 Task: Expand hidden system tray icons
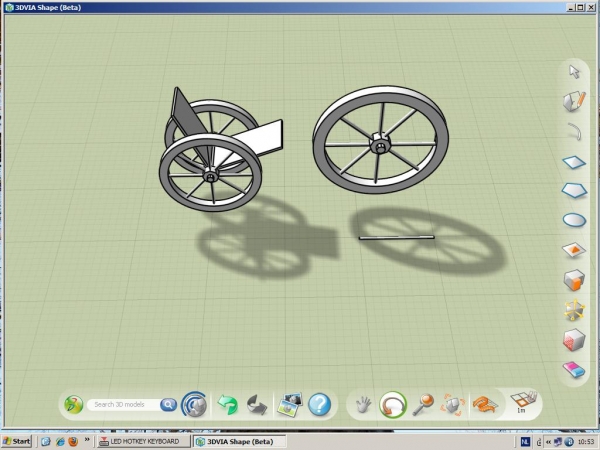point(549,442)
